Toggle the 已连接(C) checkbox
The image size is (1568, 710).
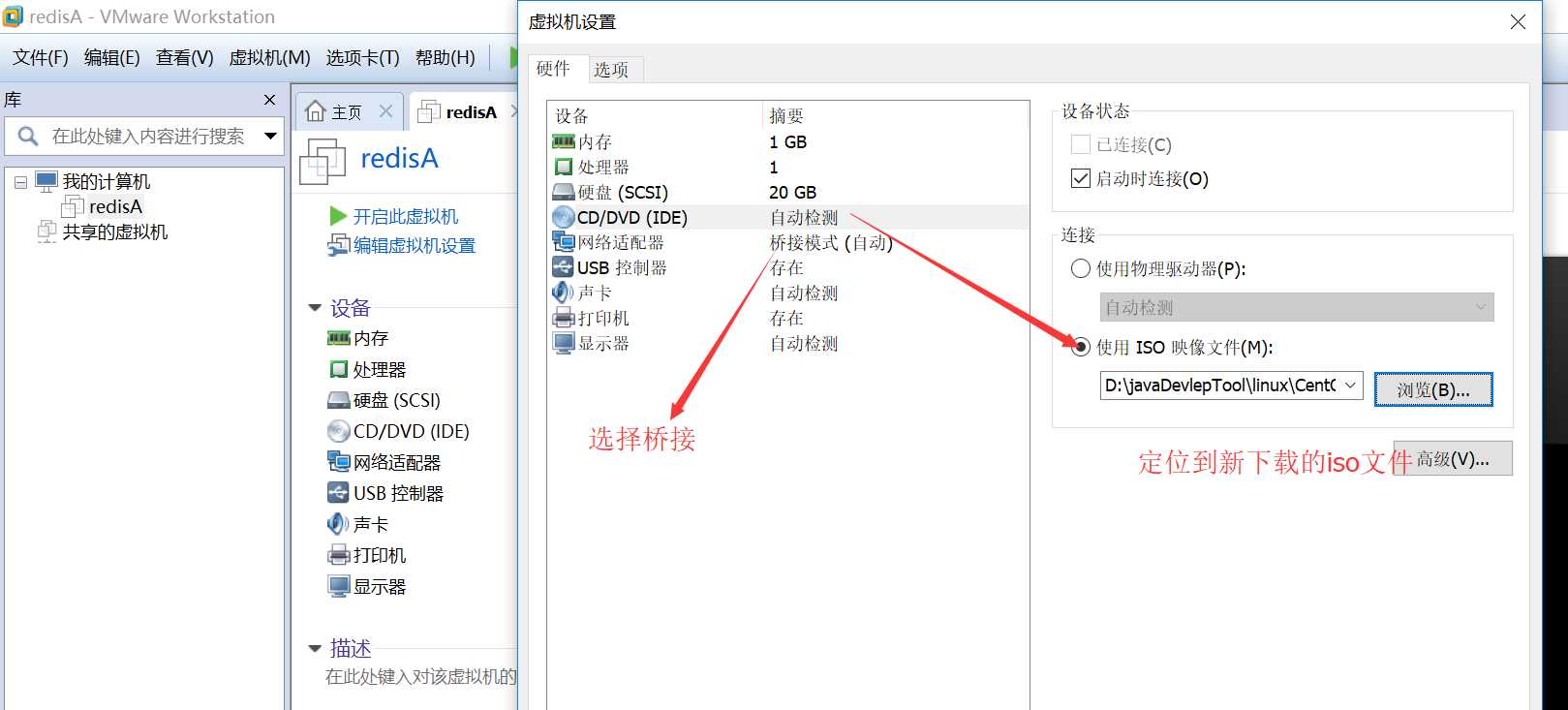pos(1081,144)
